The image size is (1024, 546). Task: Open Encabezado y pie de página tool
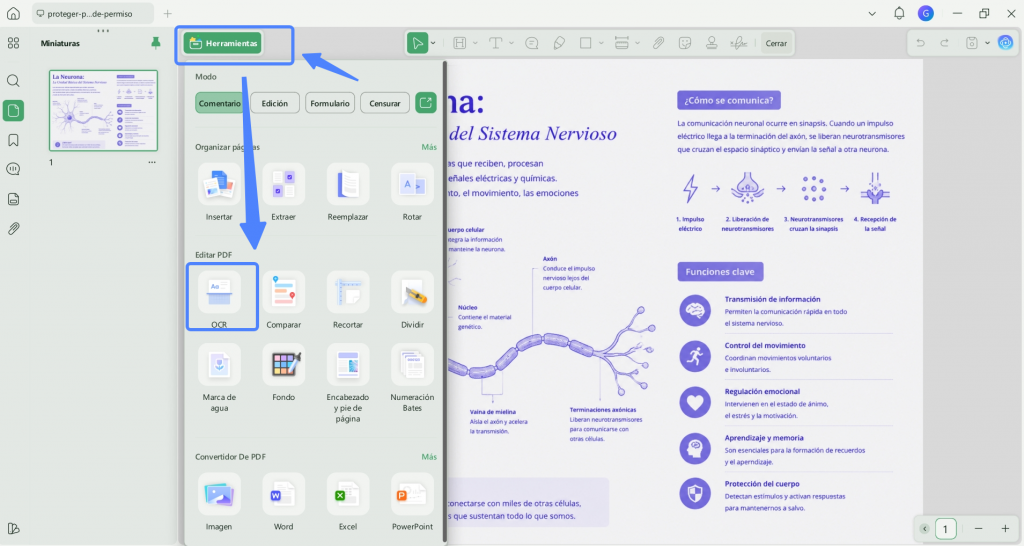347,385
